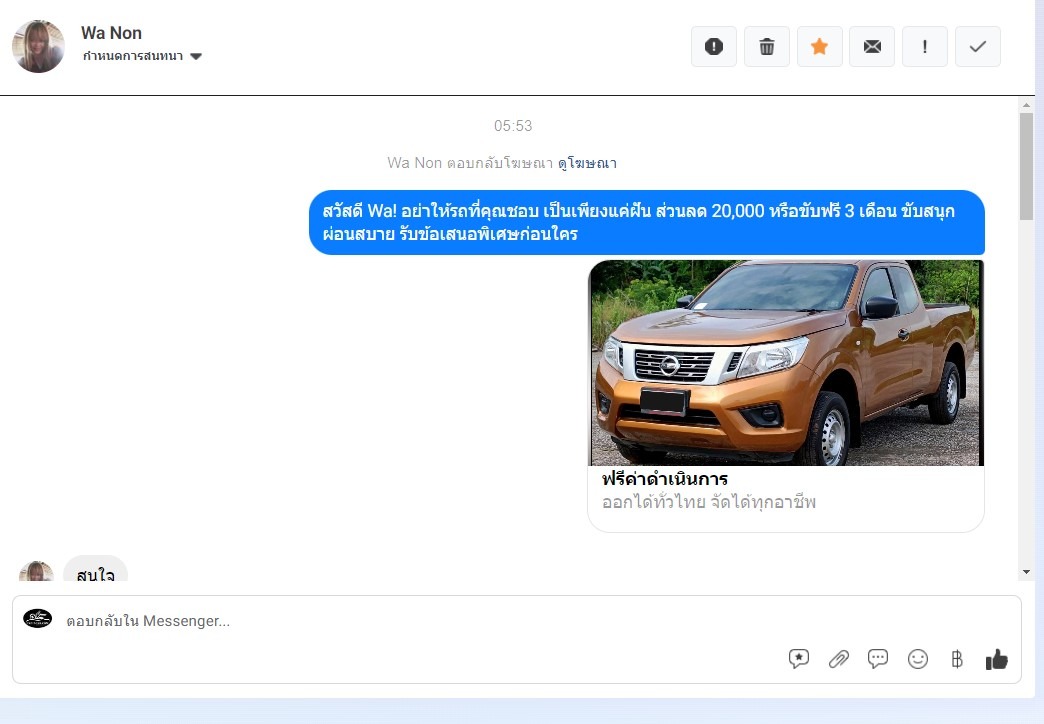The height and width of the screenshot is (724, 1044).
Task: Click the page logo beside reply field
Action: pyautogui.click(x=37, y=619)
